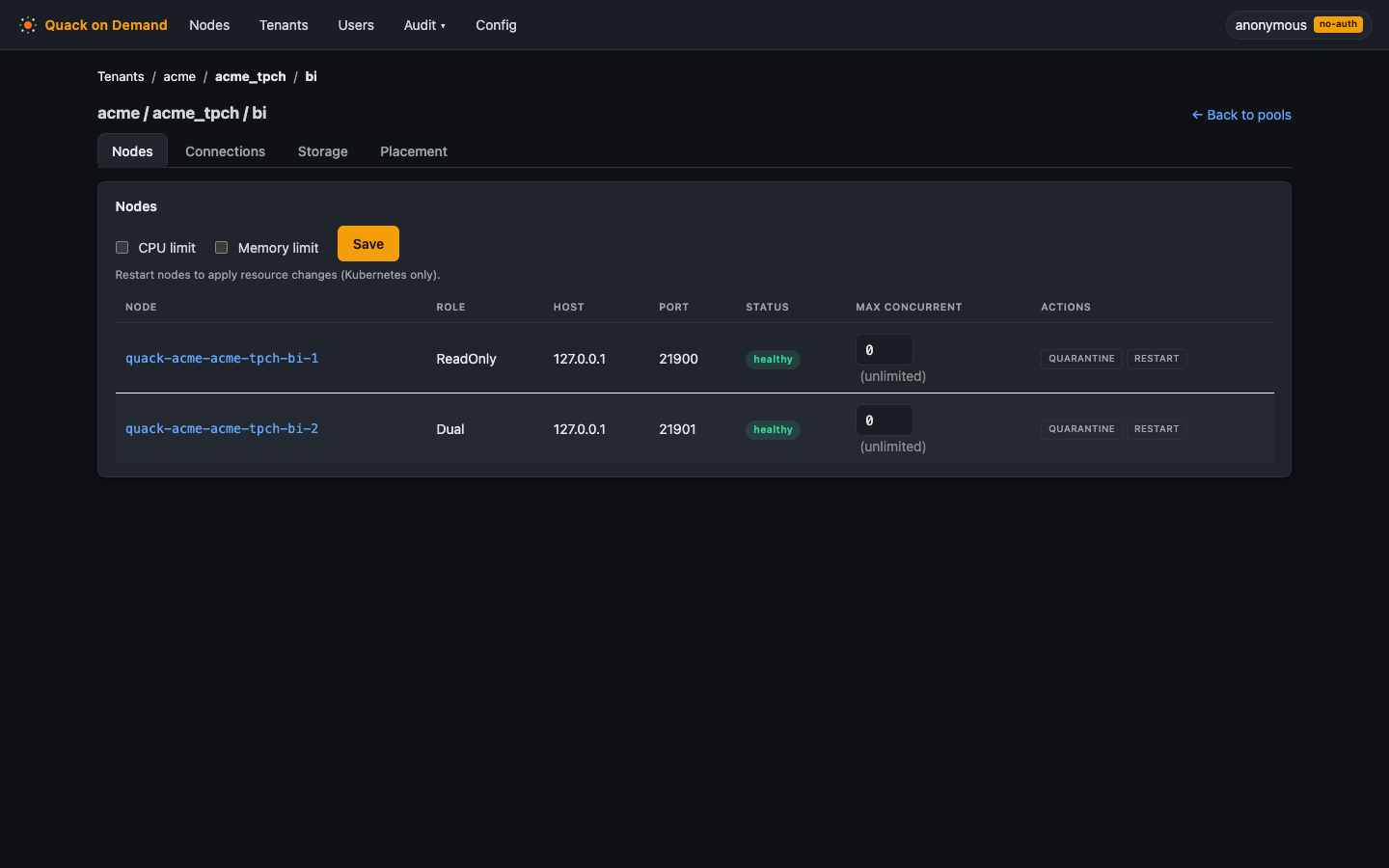This screenshot has width=1389, height=868.
Task: Open the Config page
Action: [x=496, y=25]
